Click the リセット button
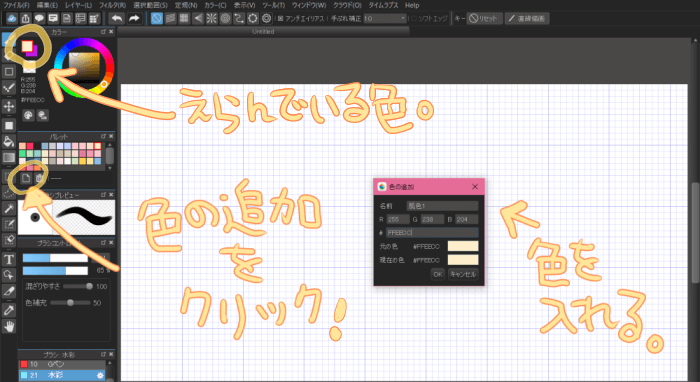Viewport: 700px width, 382px height. (x=484, y=19)
